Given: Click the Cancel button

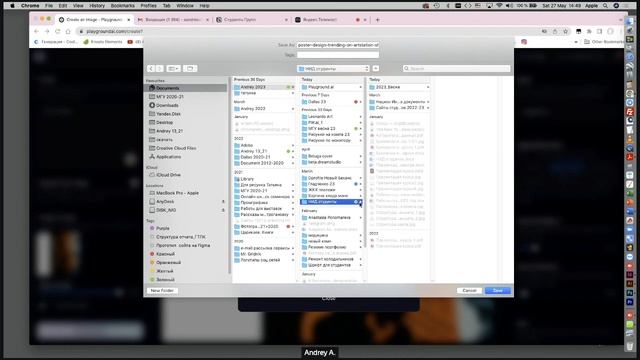Looking at the screenshot, I should (x=469, y=291).
